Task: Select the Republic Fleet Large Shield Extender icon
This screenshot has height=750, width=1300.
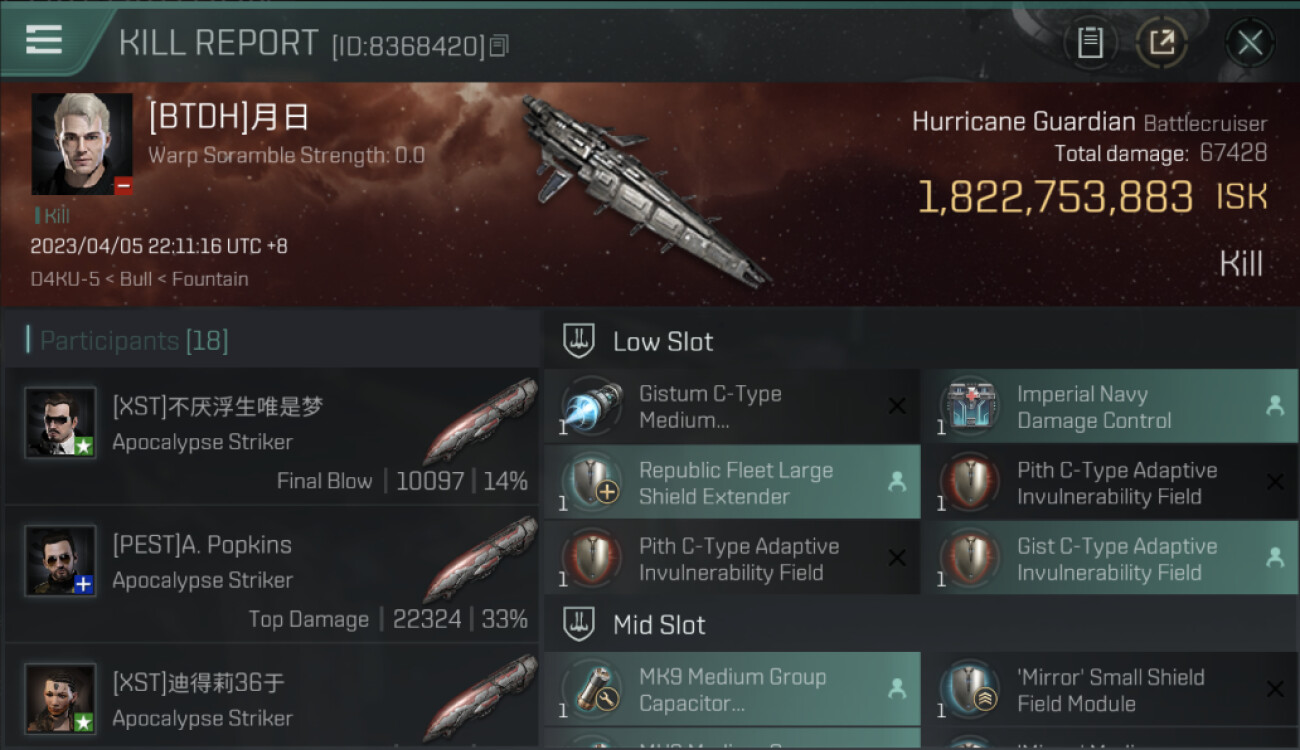Action: (x=591, y=483)
